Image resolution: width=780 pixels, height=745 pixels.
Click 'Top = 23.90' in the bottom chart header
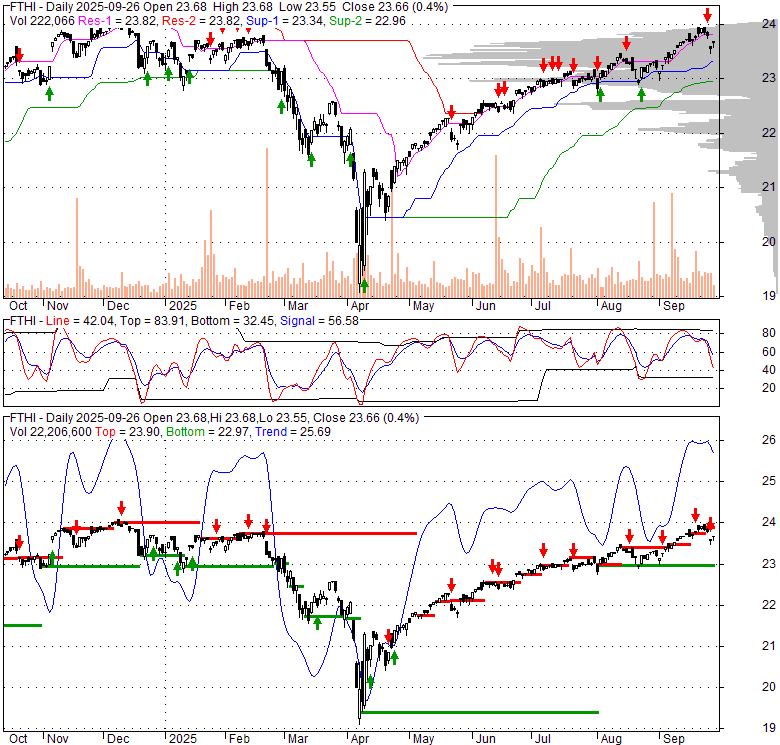(x=128, y=432)
